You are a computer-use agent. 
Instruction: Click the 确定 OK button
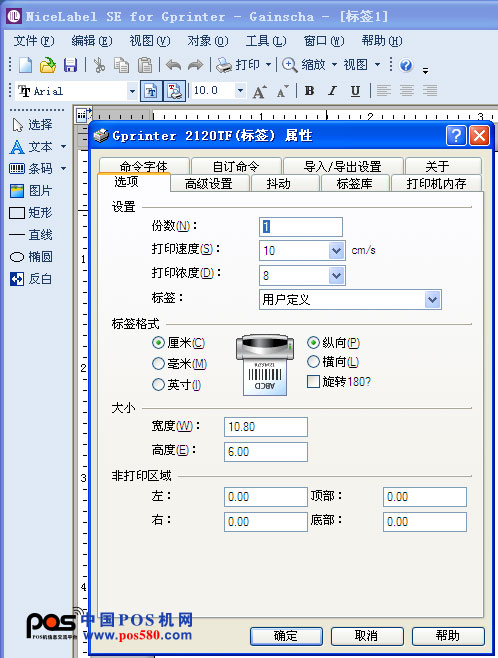click(286, 636)
